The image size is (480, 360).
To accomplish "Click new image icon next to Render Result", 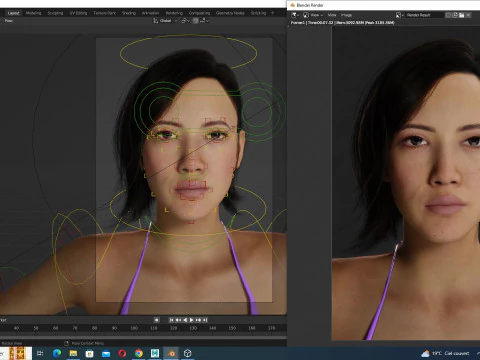I will click(455, 15).
